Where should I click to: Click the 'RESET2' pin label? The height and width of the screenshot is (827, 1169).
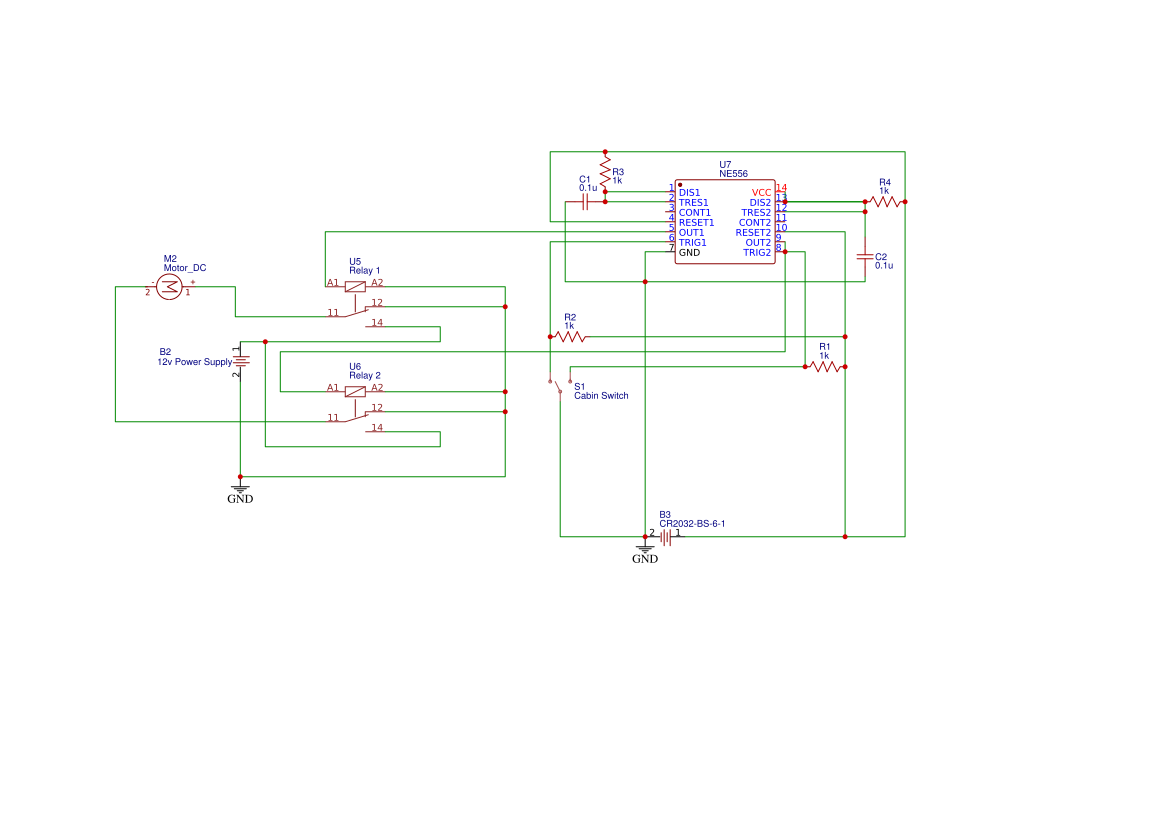tap(754, 233)
